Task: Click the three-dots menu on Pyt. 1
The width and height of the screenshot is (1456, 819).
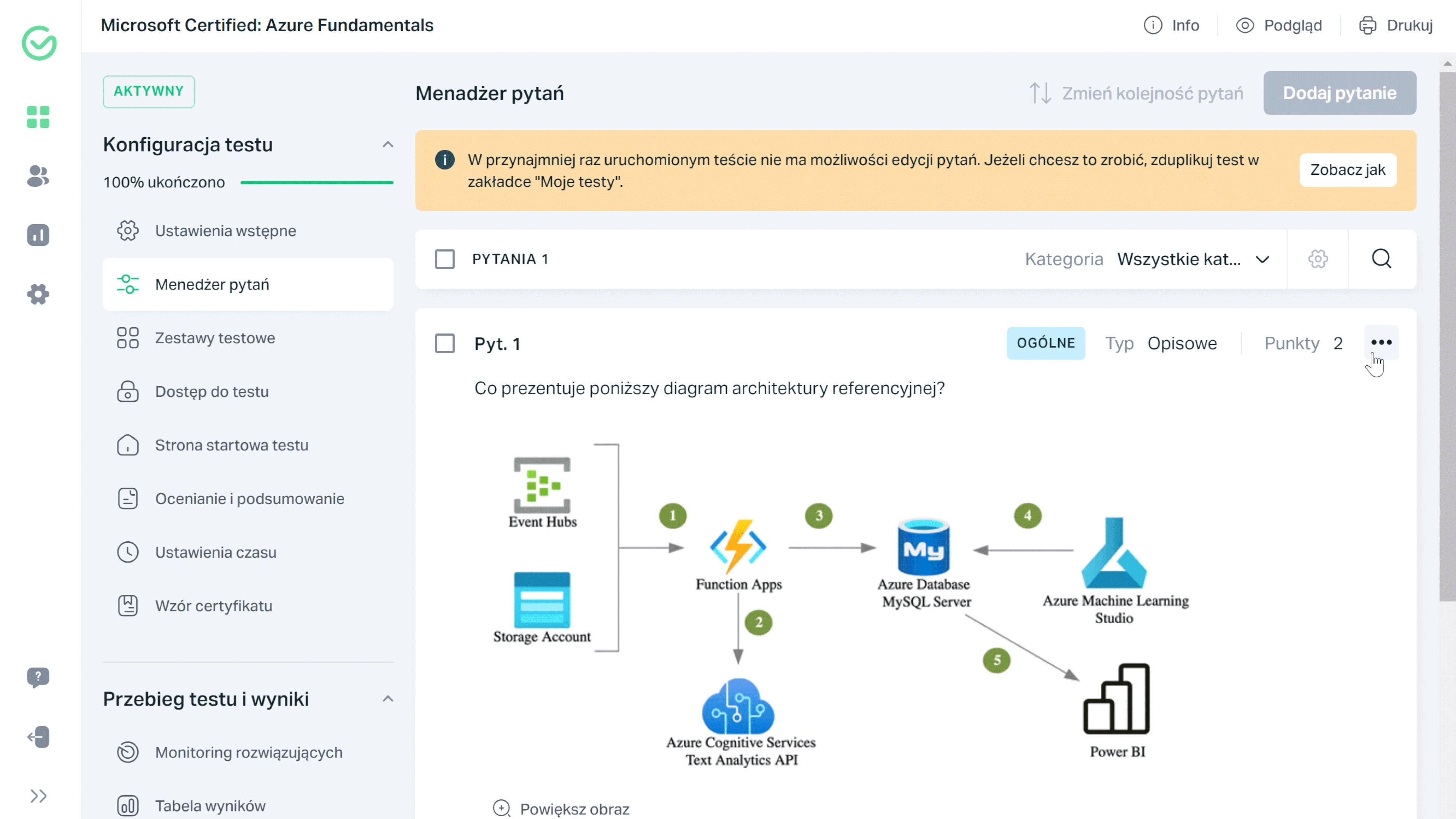Action: [1383, 343]
